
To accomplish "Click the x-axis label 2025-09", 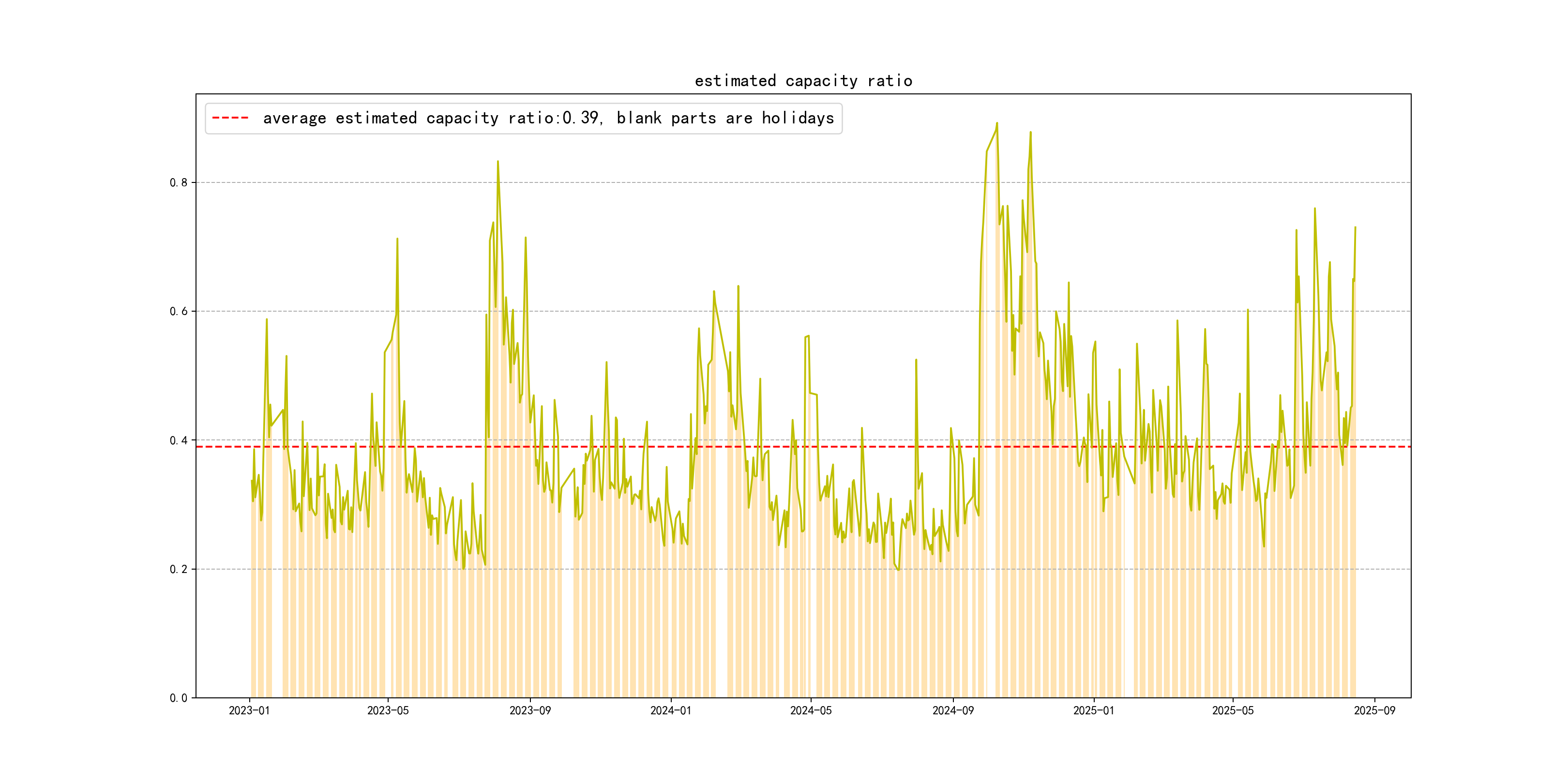I will (x=1374, y=710).
